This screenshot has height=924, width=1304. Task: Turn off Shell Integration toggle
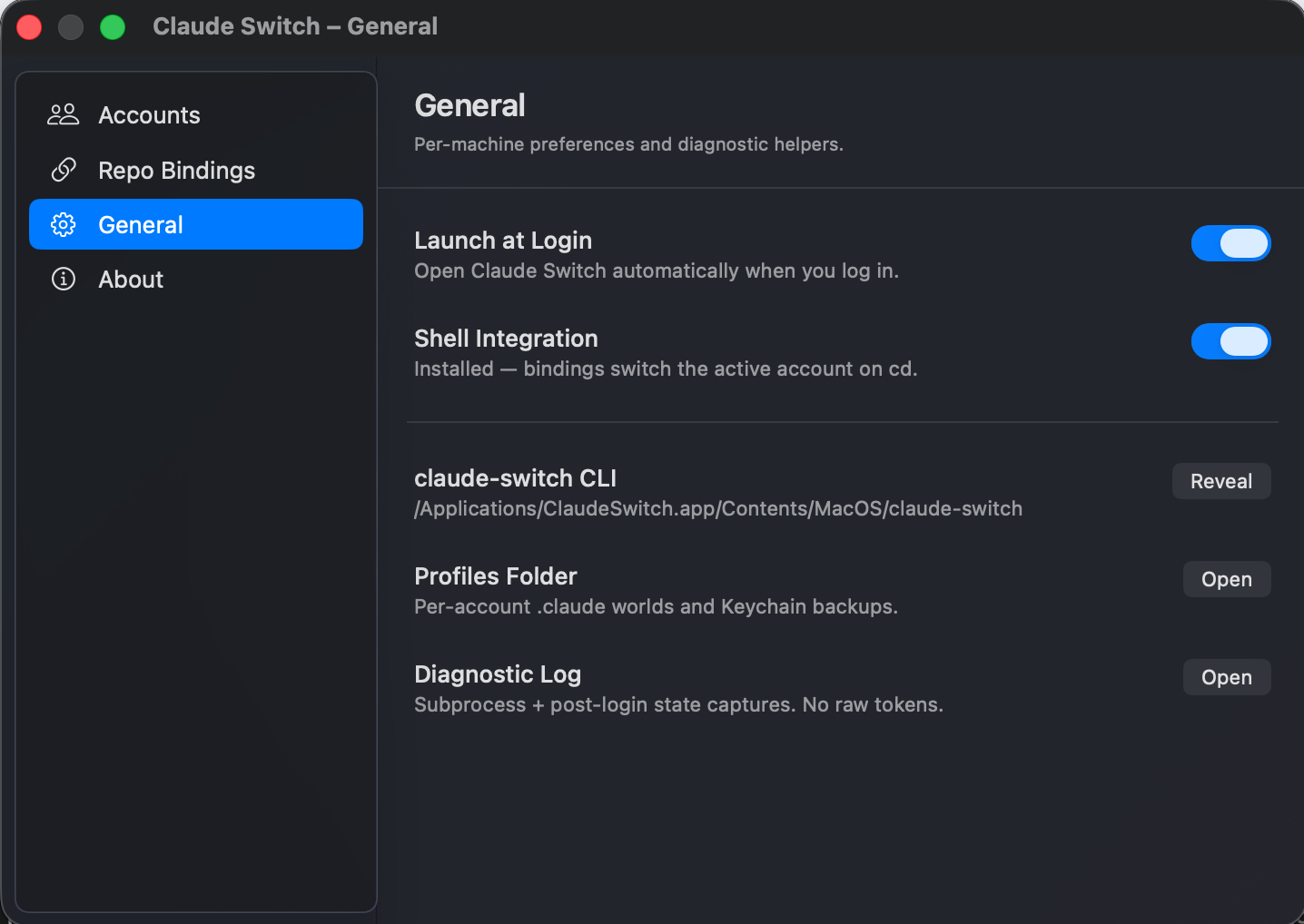1230,341
